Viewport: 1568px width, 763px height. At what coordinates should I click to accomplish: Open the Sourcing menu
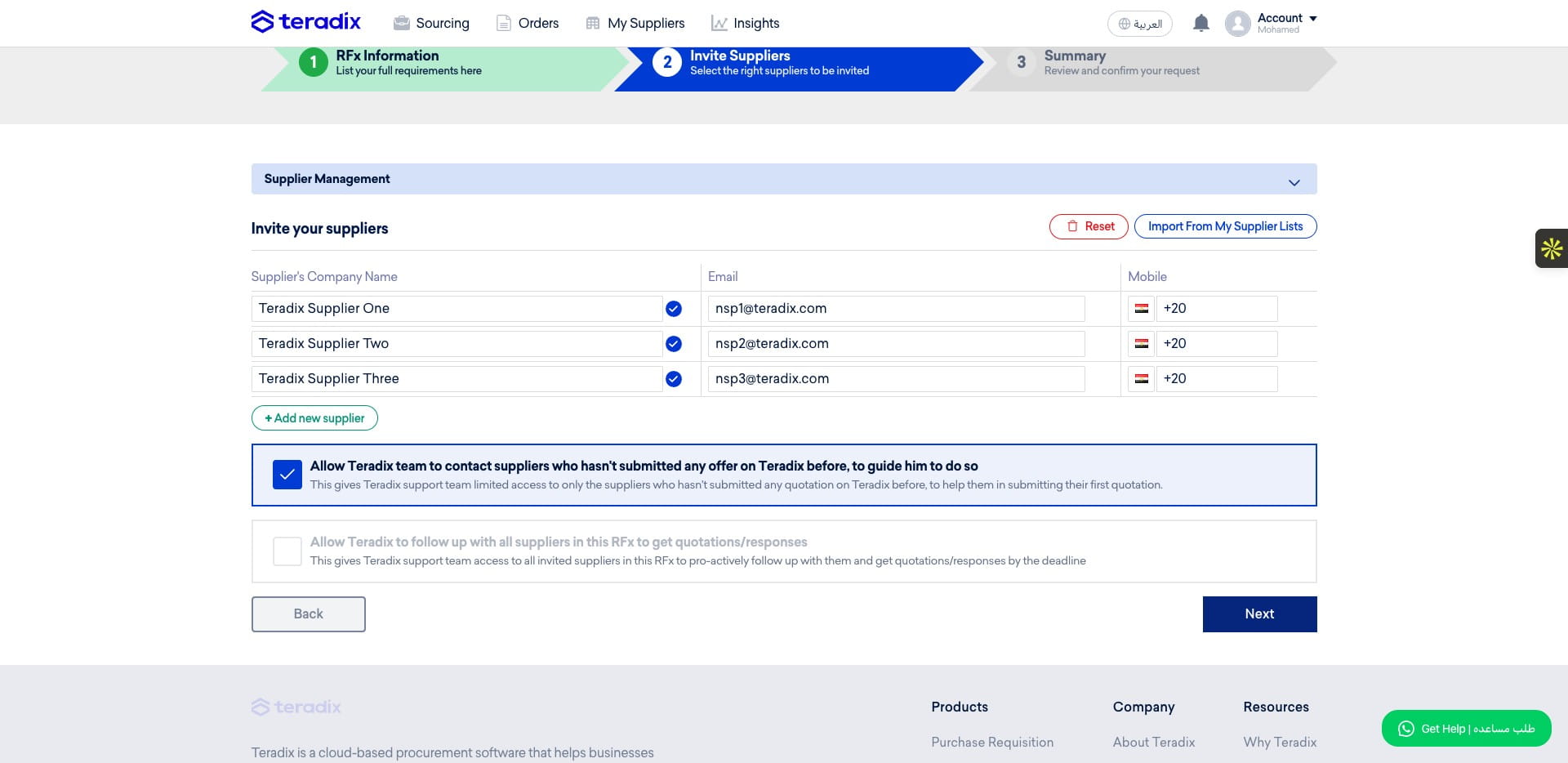coord(431,23)
